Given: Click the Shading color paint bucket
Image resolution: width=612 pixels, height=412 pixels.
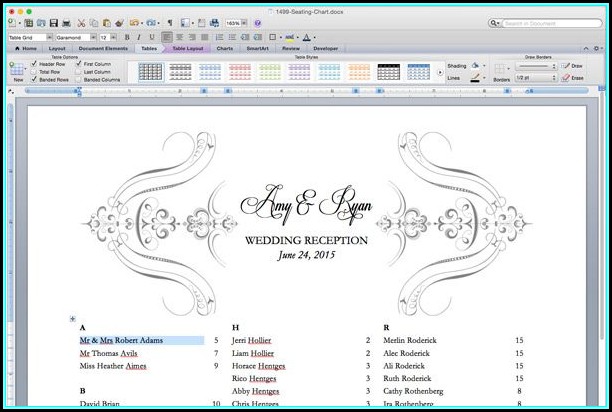Looking at the screenshot, I should coord(475,64).
